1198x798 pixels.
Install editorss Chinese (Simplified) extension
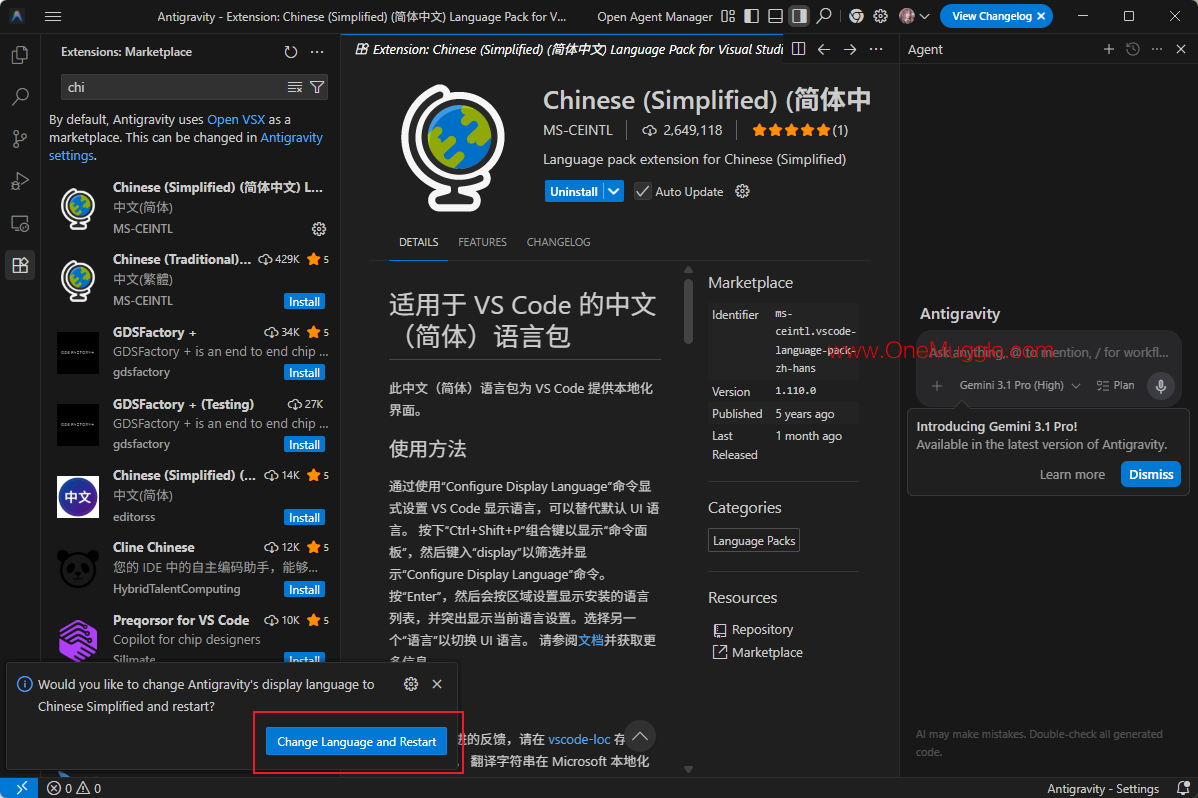(x=304, y=517)
